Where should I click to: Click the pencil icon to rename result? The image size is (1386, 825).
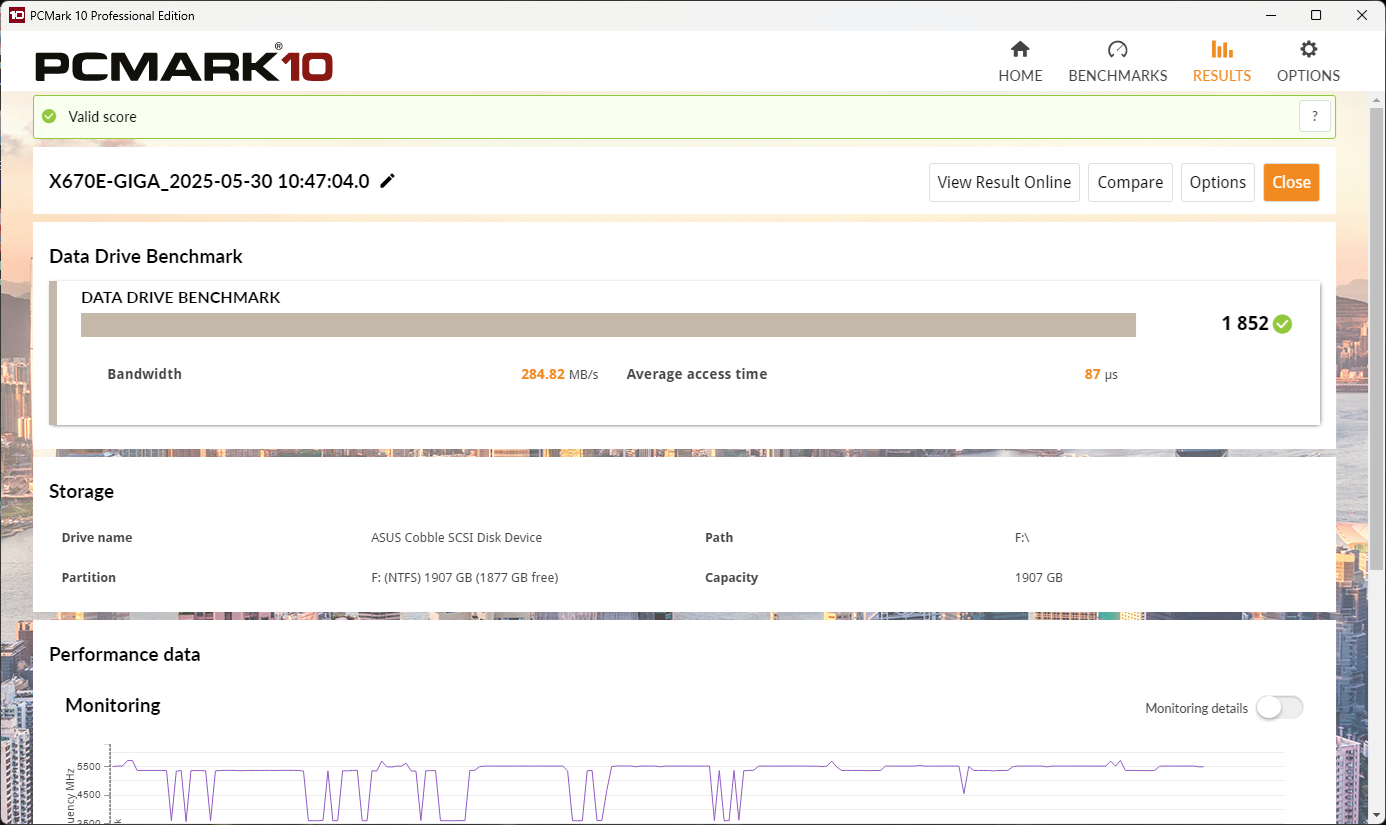point(388,181)
